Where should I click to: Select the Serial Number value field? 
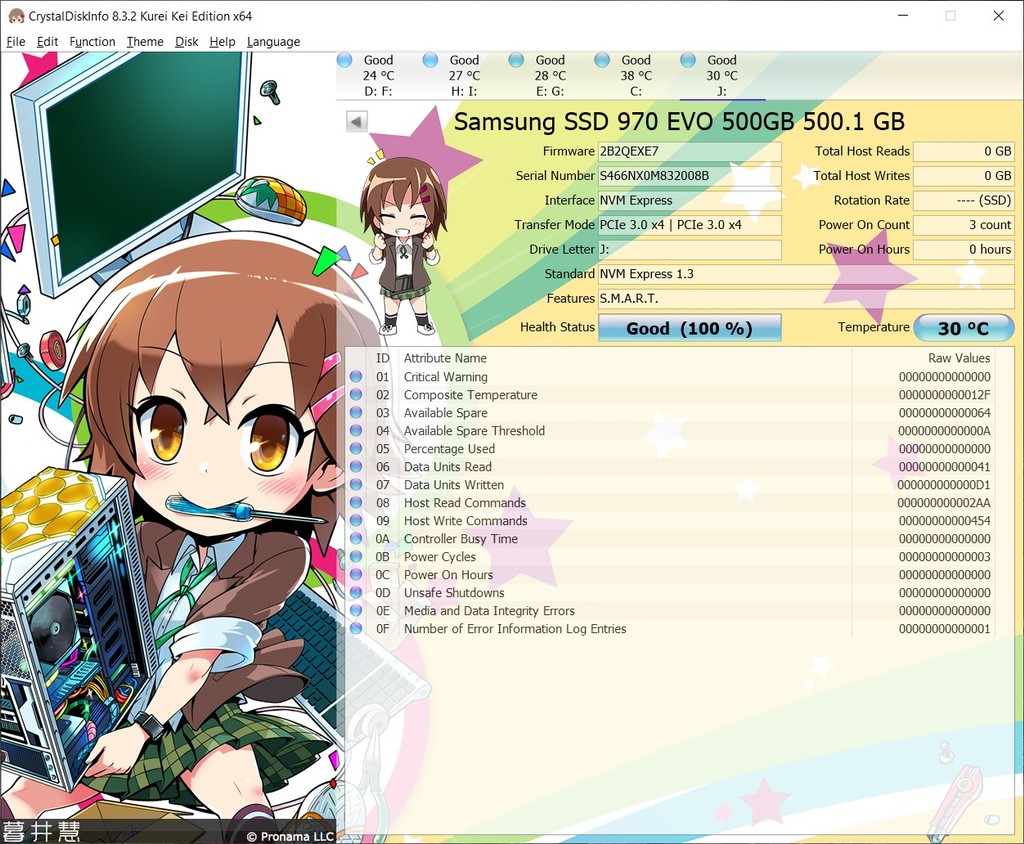click(x=690, y=175)
